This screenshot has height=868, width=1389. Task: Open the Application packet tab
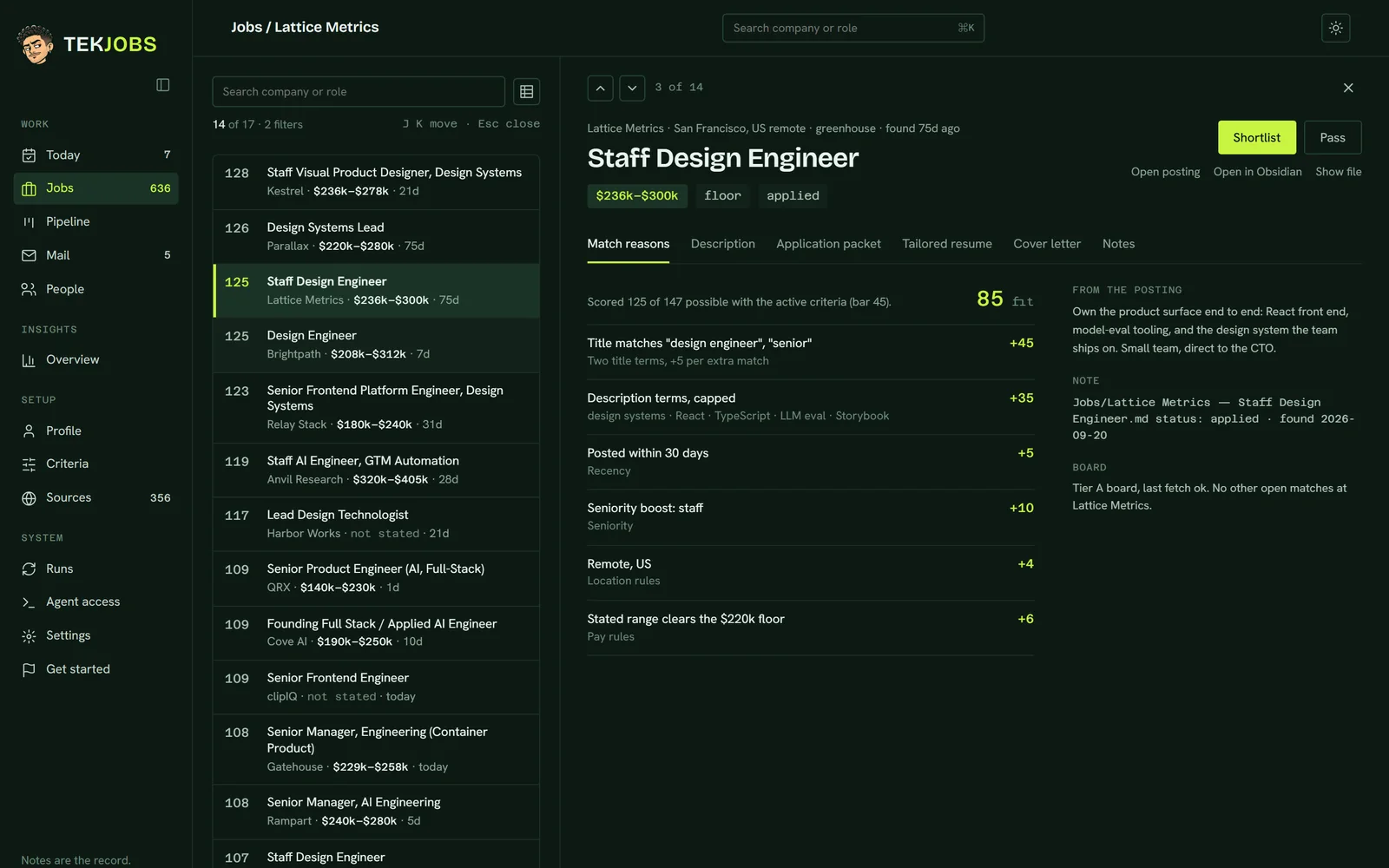point(828,244)
